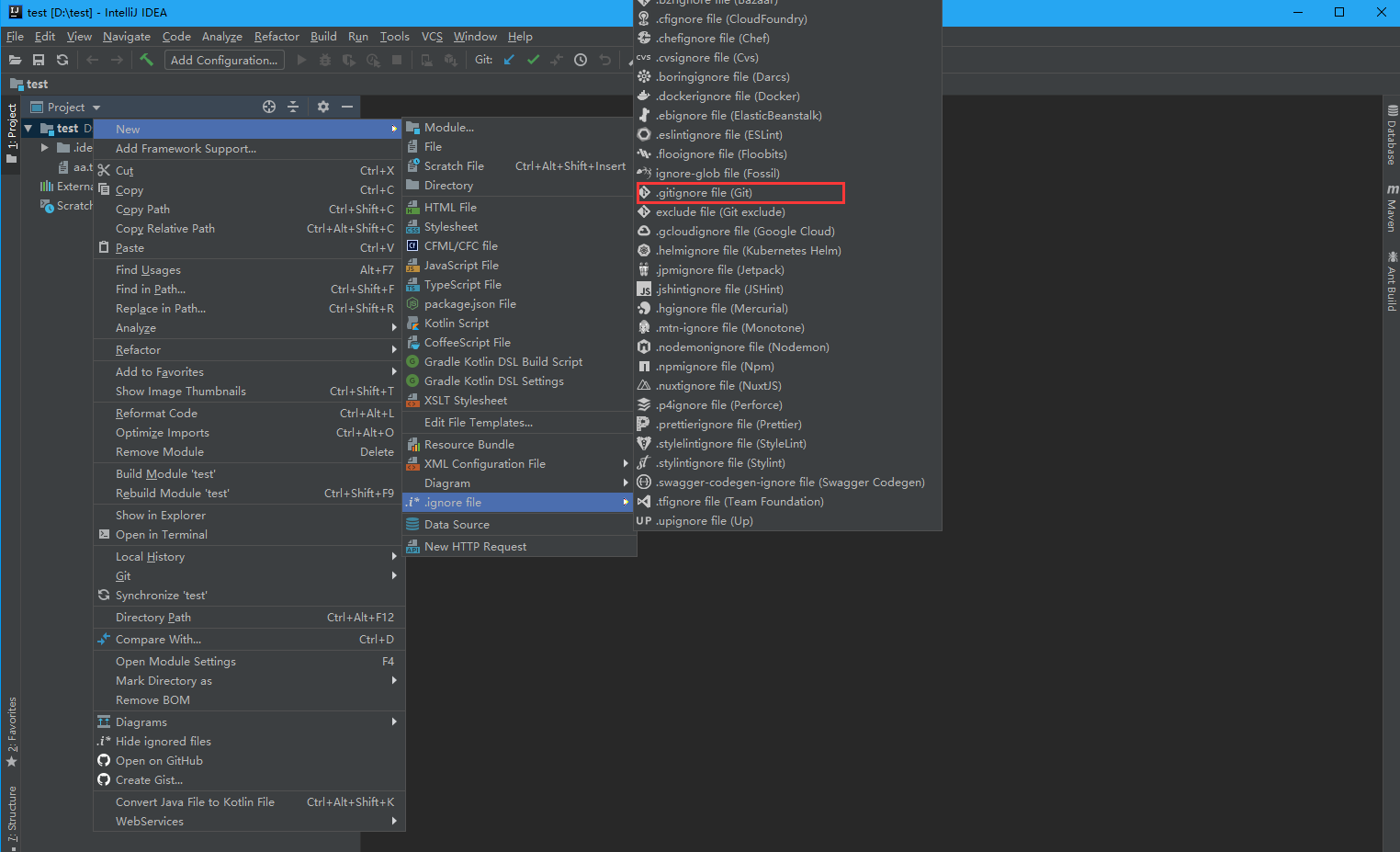Collapse the test root tree node arrow
This screenshot has height=852, width=1400.
click(x=28, y=129)
